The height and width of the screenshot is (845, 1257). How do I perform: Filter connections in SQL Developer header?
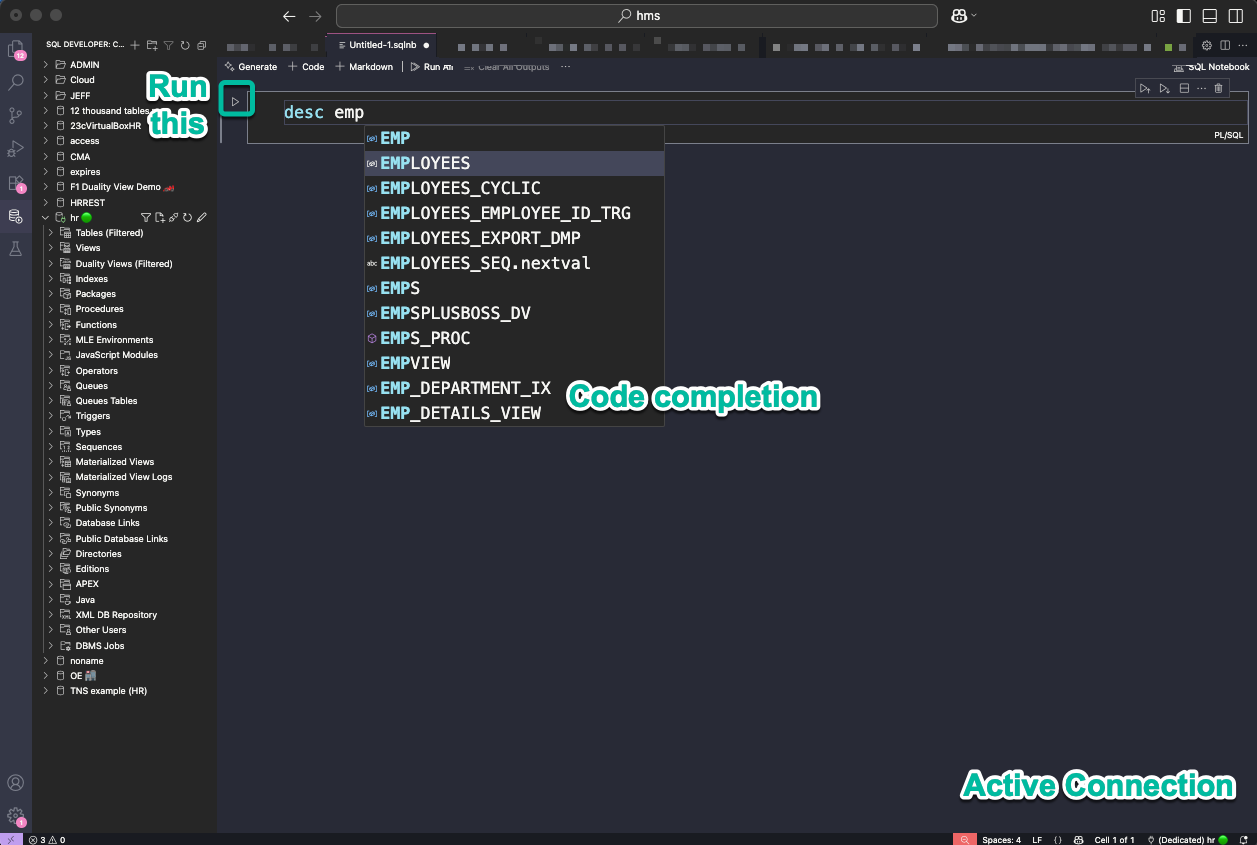click(x=168, y=45)
